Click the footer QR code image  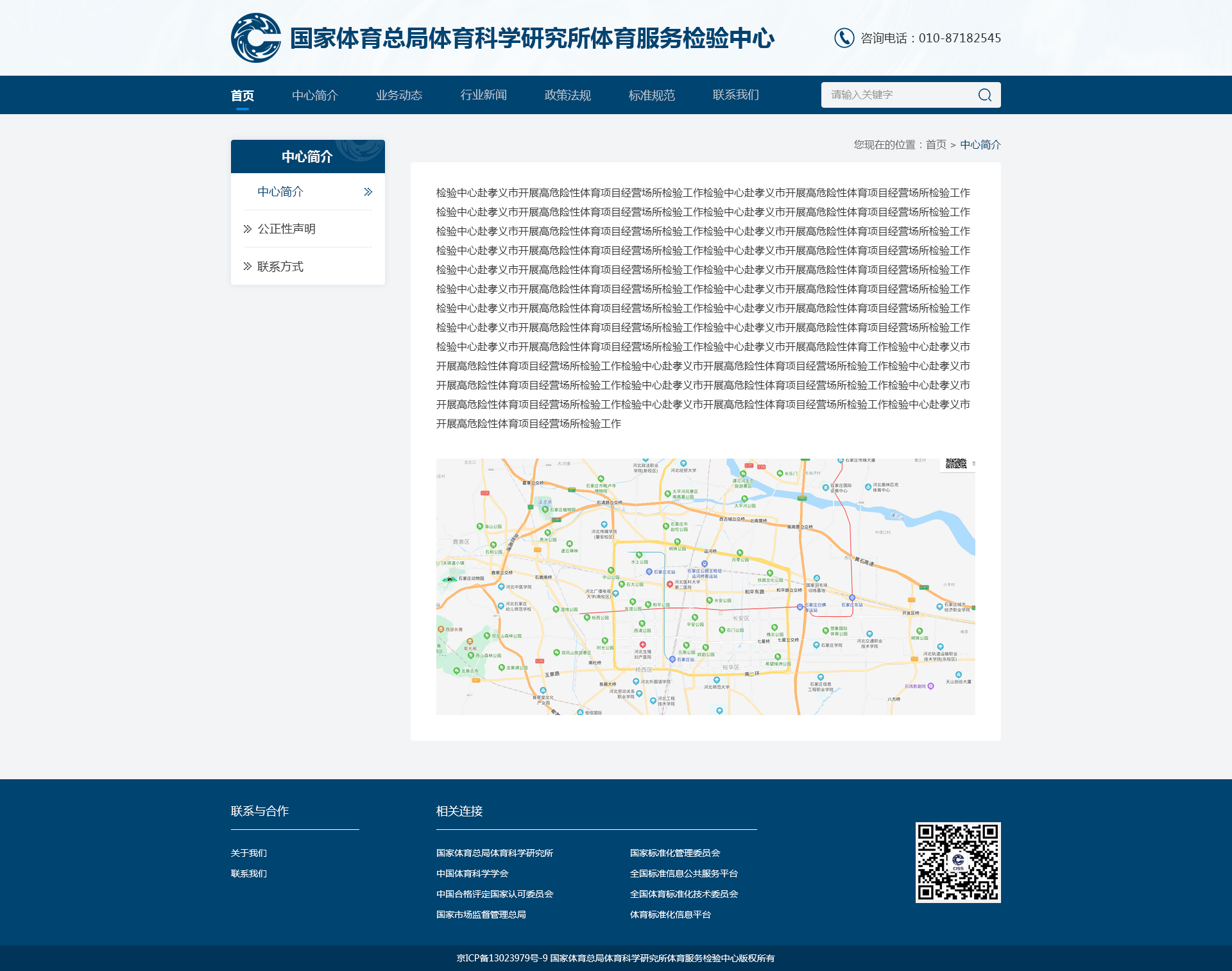(x=957, y=862)
